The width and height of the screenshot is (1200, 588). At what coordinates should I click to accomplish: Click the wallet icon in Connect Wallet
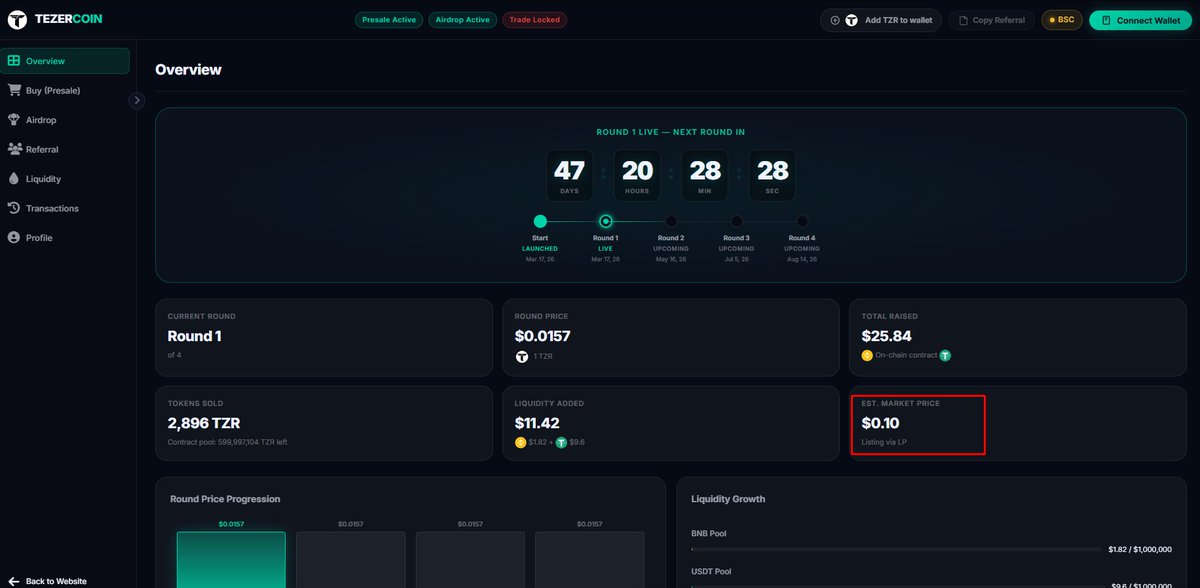click(1106, 20)
